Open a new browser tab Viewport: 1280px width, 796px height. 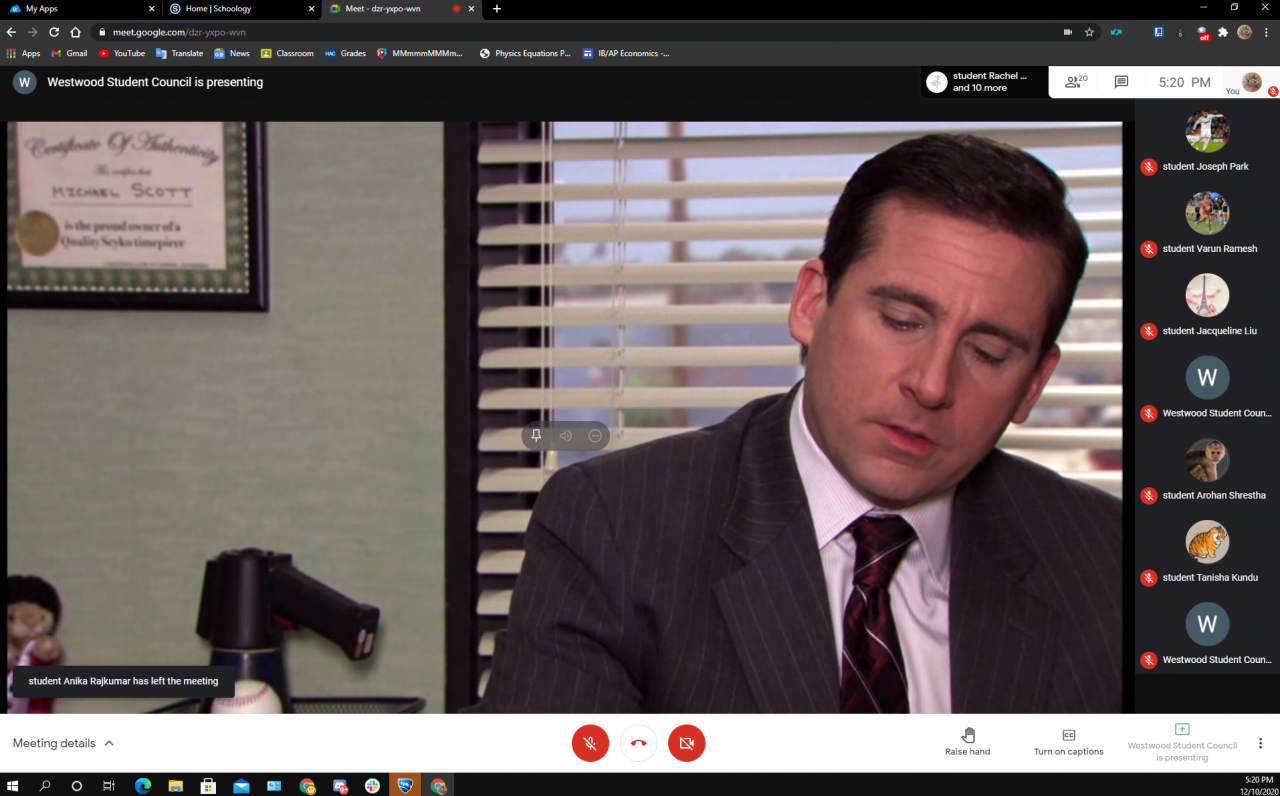(497, 9)
